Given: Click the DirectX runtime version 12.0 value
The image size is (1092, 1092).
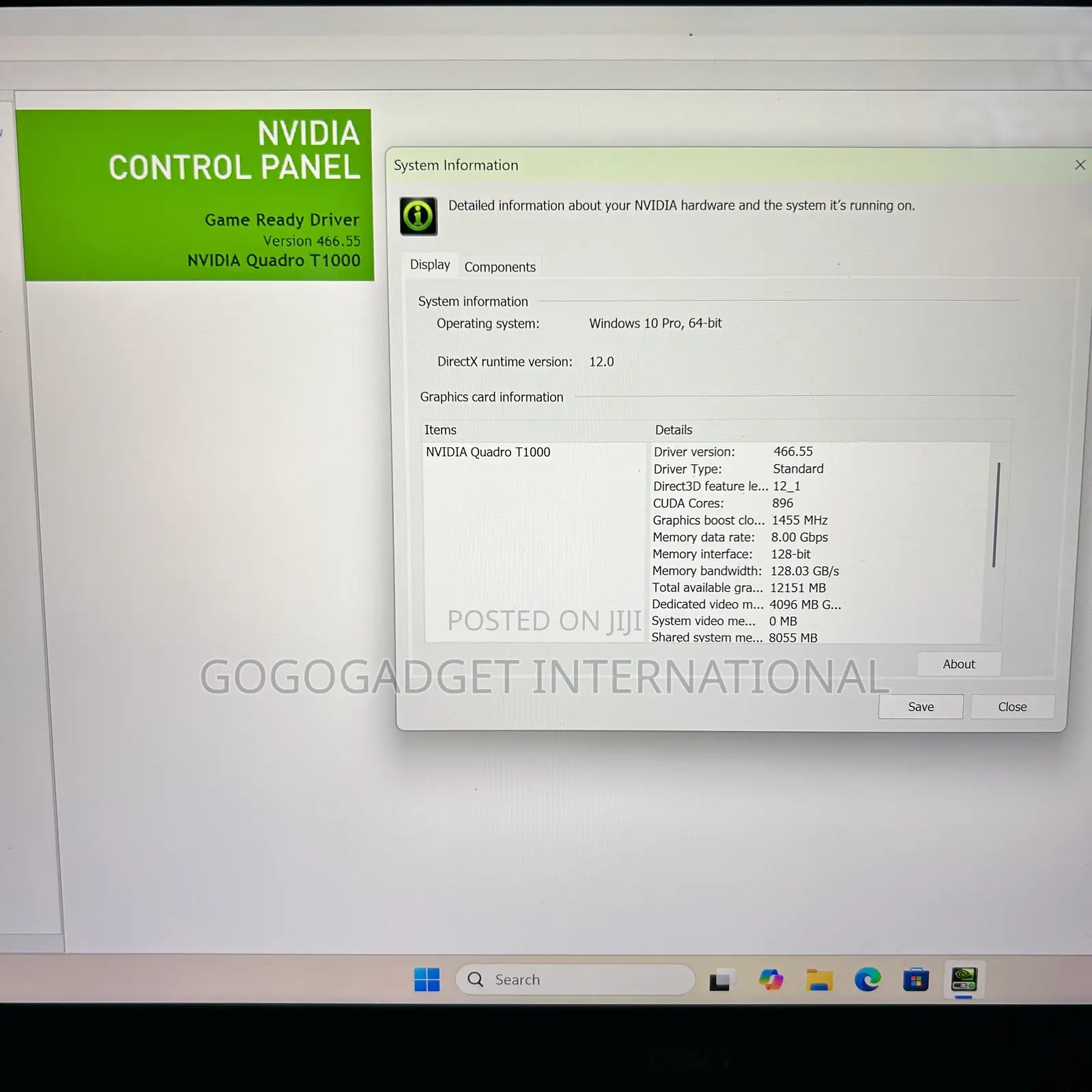Looking at the screenshot, I should click(601, 362).
